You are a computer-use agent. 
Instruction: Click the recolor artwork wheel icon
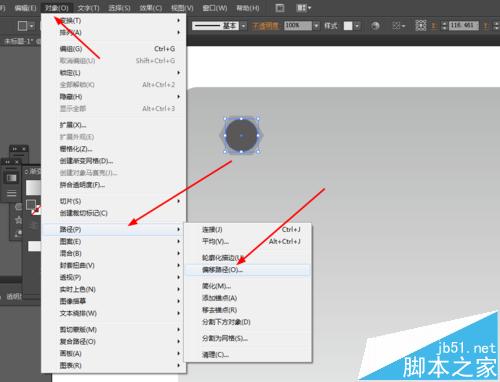[375, 26]
